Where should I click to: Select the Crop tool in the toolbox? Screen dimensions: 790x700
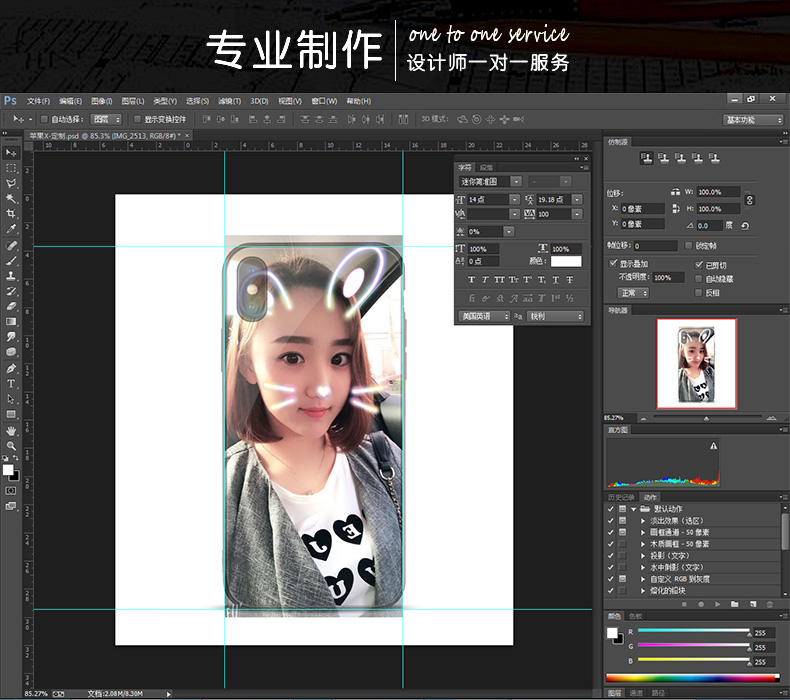12,214
